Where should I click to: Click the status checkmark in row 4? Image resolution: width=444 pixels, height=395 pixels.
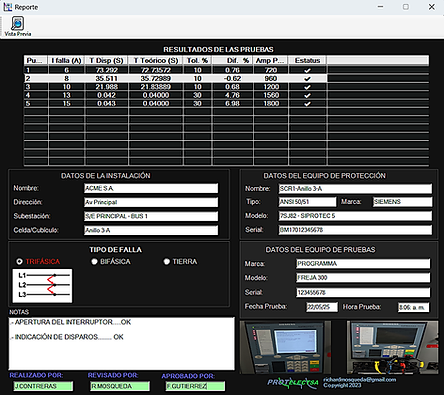point(307,95)
